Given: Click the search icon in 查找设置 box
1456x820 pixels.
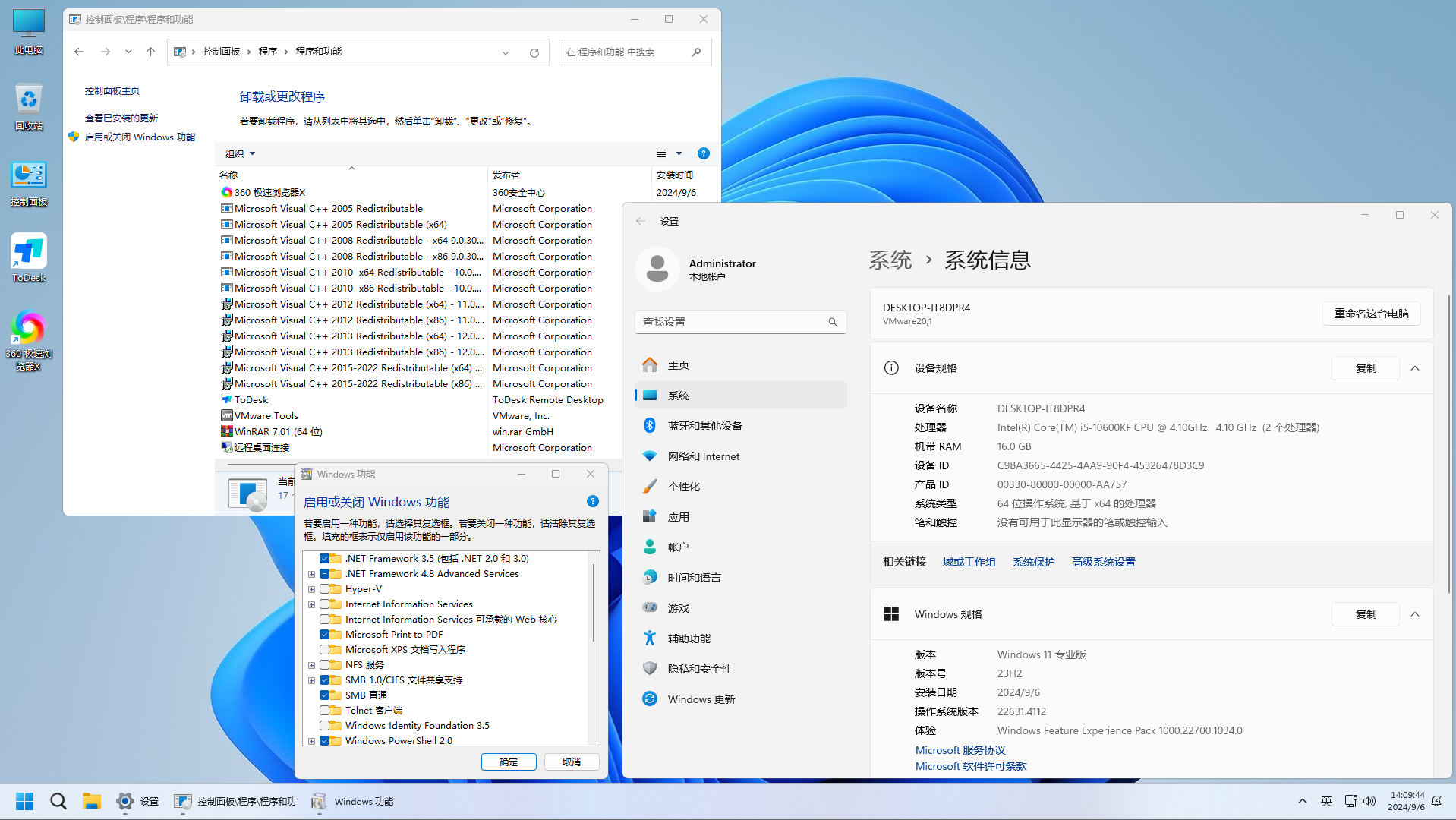Looking at the screenshot, I should click(833, 322).
